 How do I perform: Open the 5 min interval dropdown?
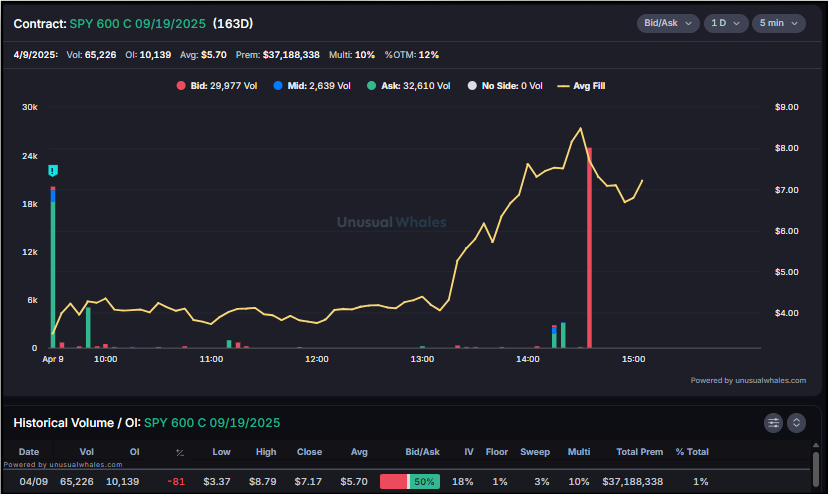pos(778,23)
